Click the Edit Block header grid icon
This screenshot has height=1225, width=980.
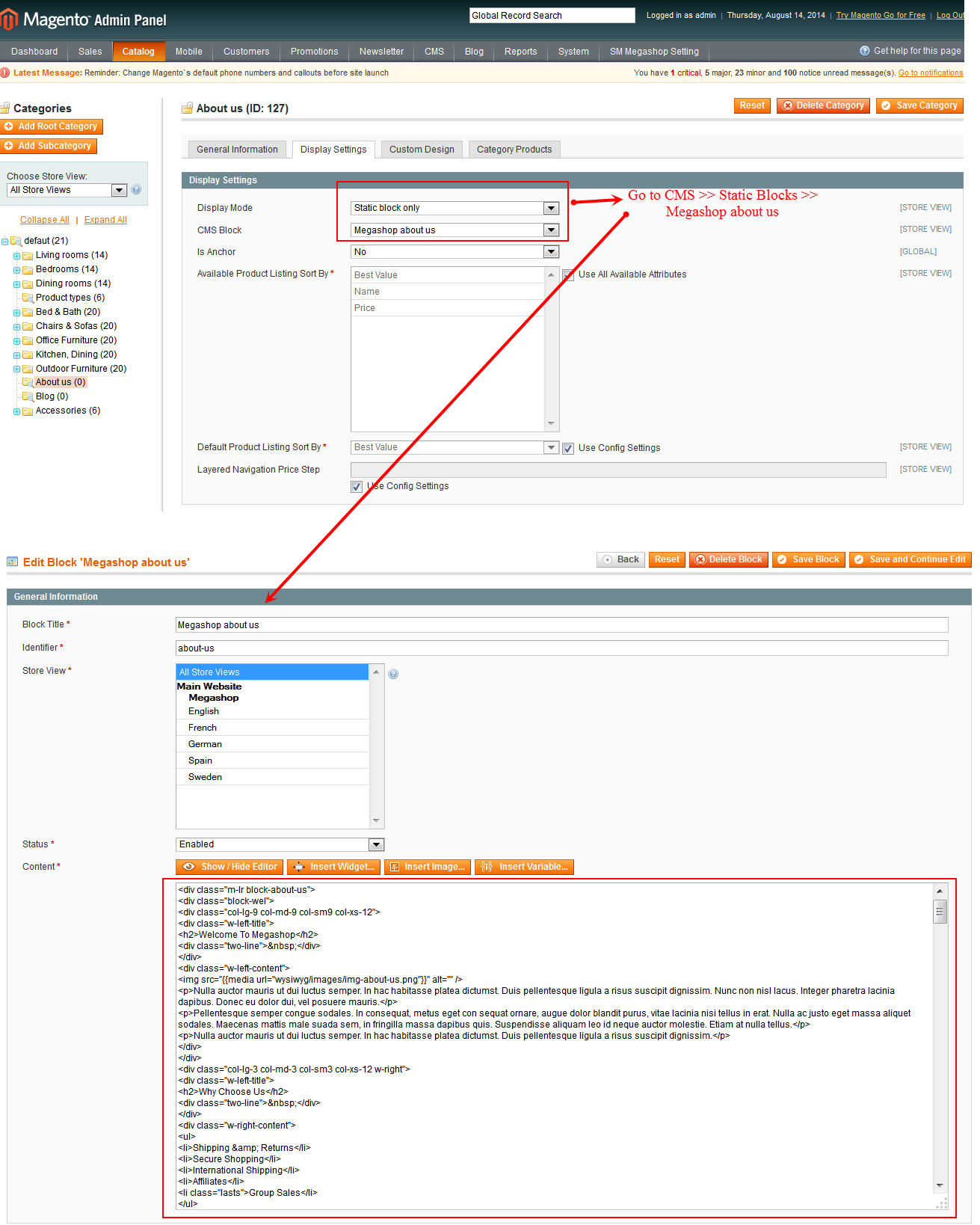click(x=12, y=562)
